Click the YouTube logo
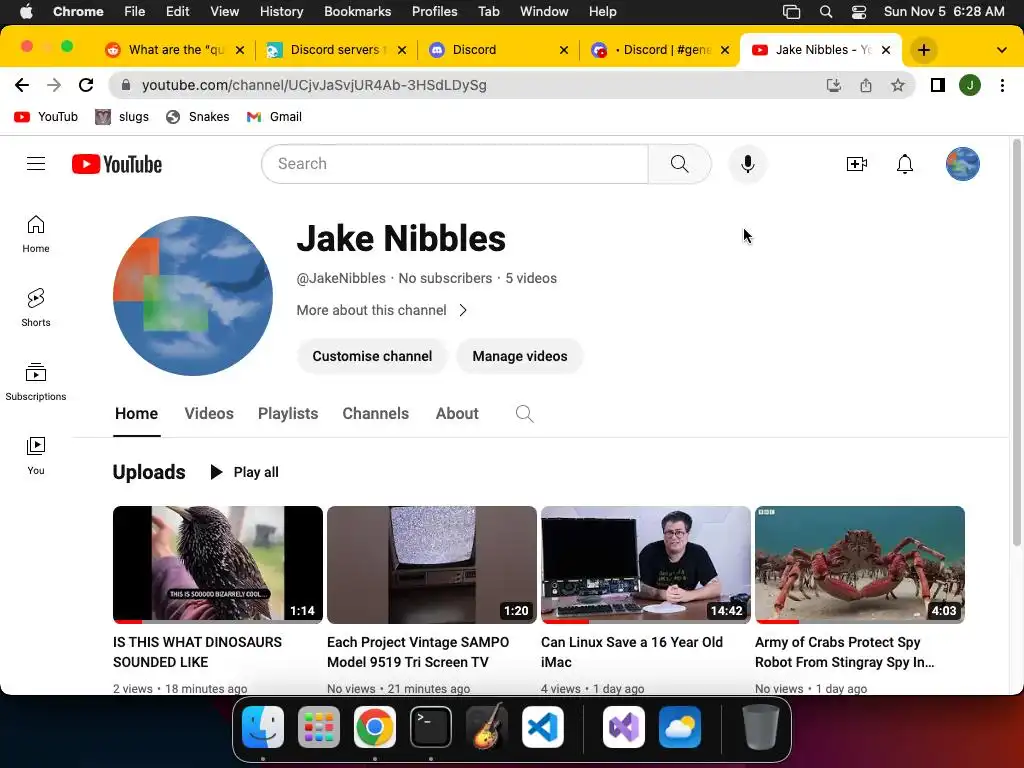Image resolution: width=1024 pixels, height=768 pixels. 117,164
